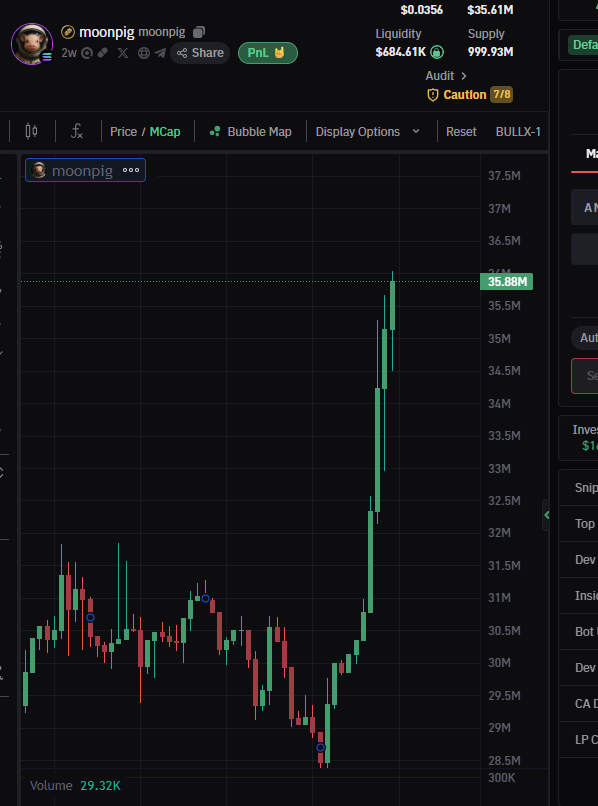Click the Caution 7/8 audit badge
The image size is (598, 806).
[x=470, y=95]
